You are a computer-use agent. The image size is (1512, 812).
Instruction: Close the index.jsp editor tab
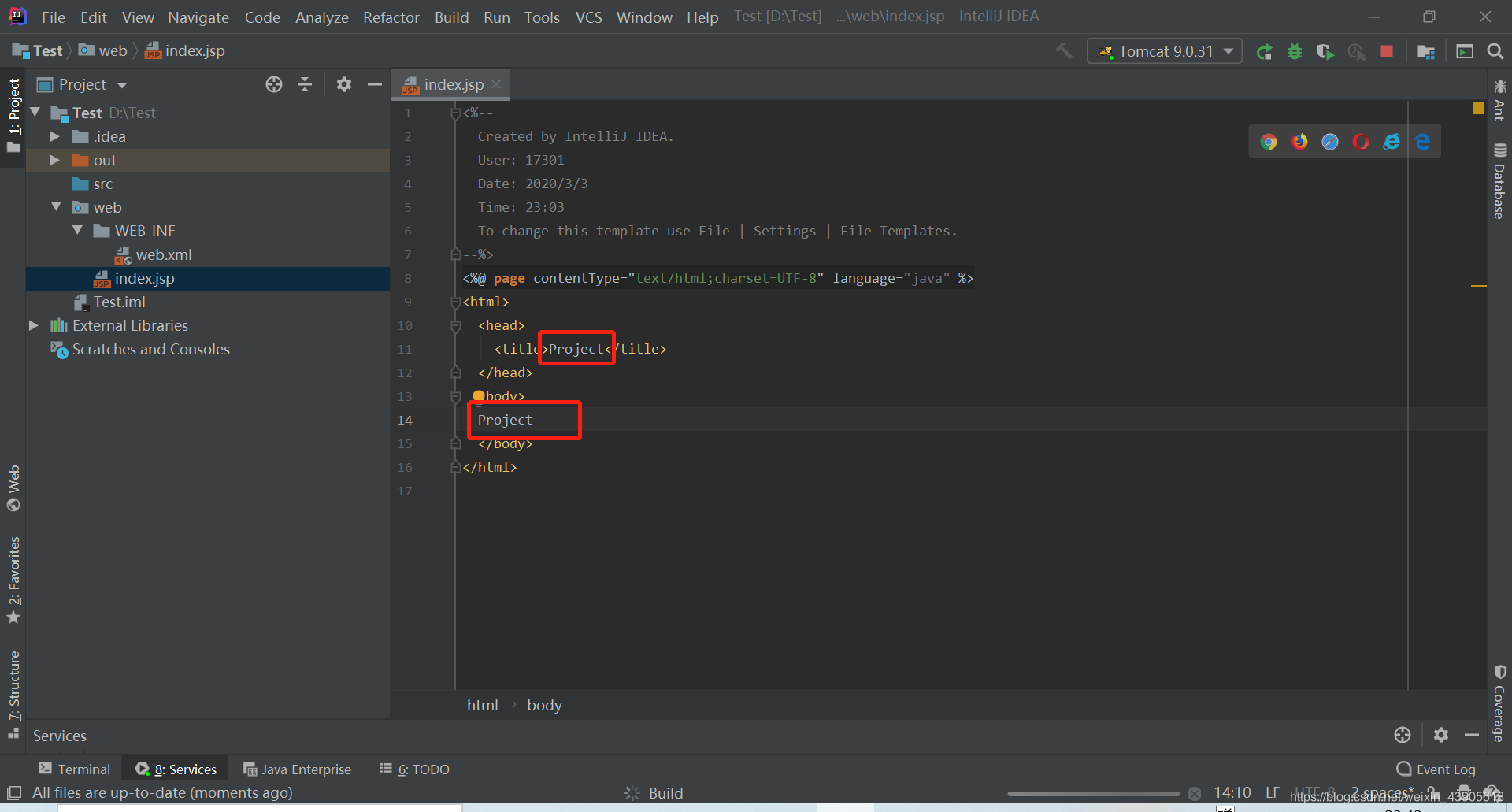point(496,84)
